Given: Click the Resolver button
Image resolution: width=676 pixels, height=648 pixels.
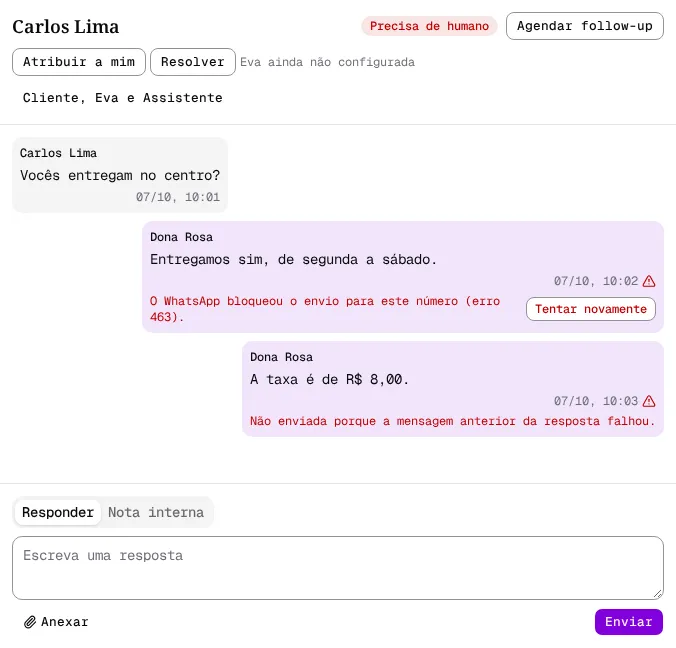Looking at the screenshot, I should [193, 62].
